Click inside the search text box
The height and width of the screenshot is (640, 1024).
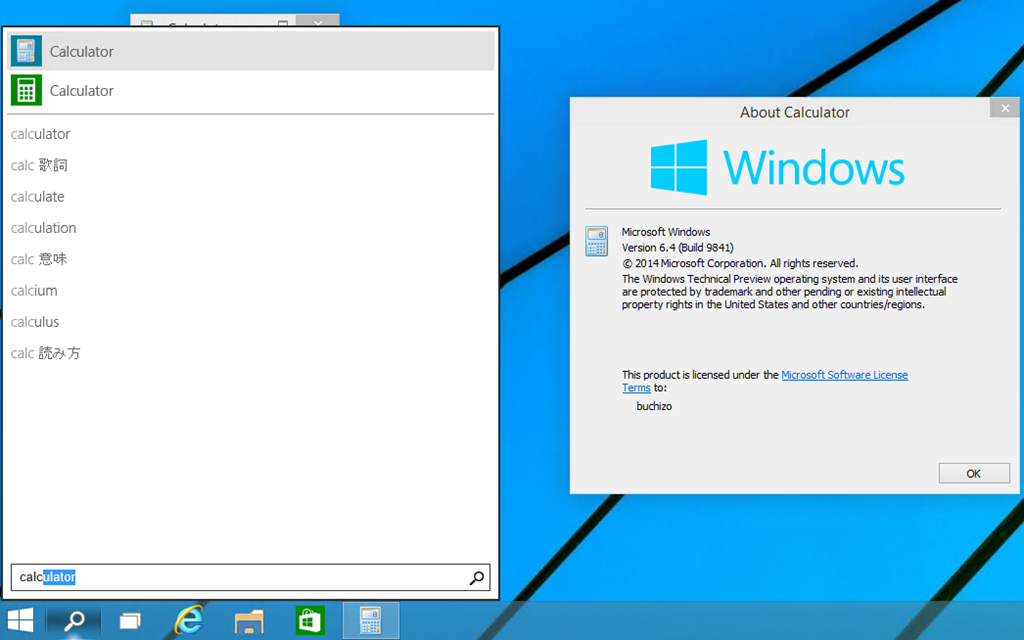coord(251,577)
